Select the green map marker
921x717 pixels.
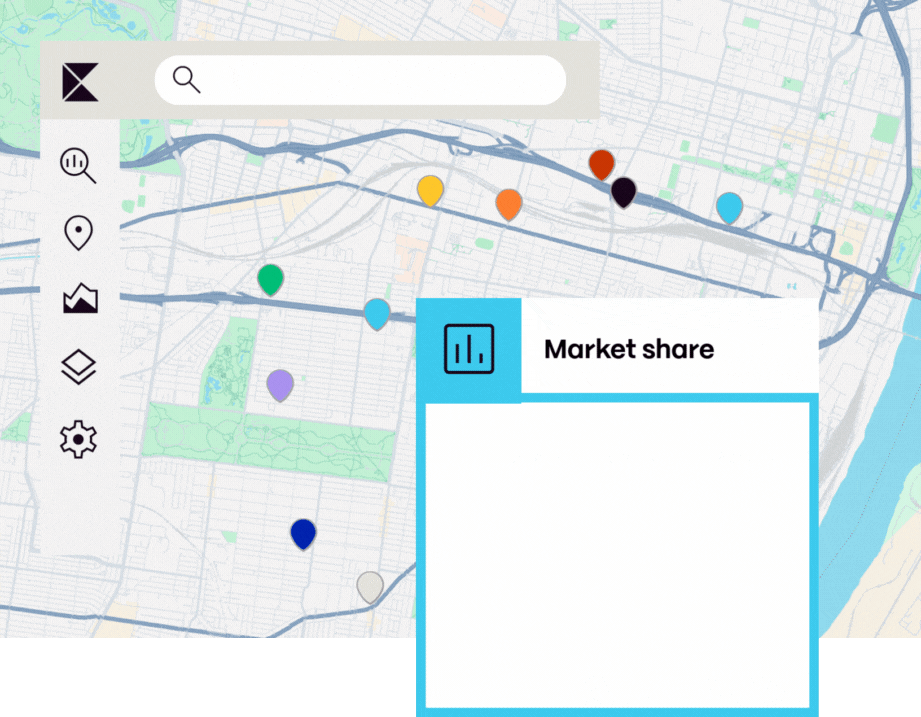tap(269, 280)
